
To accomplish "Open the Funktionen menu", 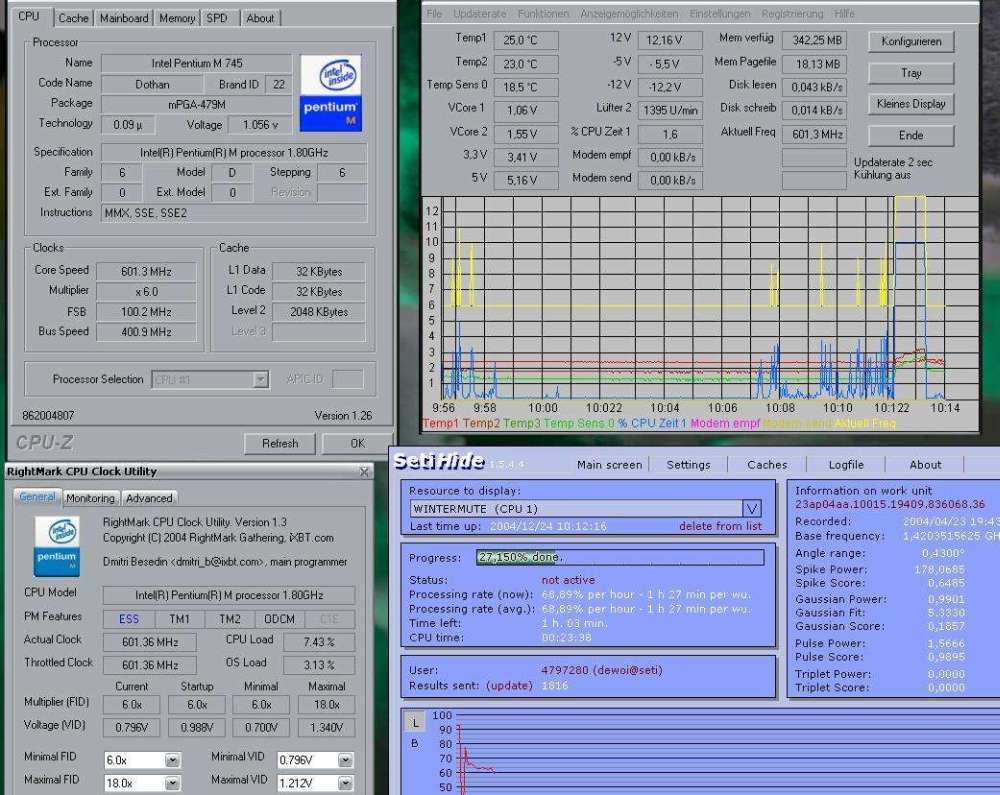I will [x=543, y=13].
